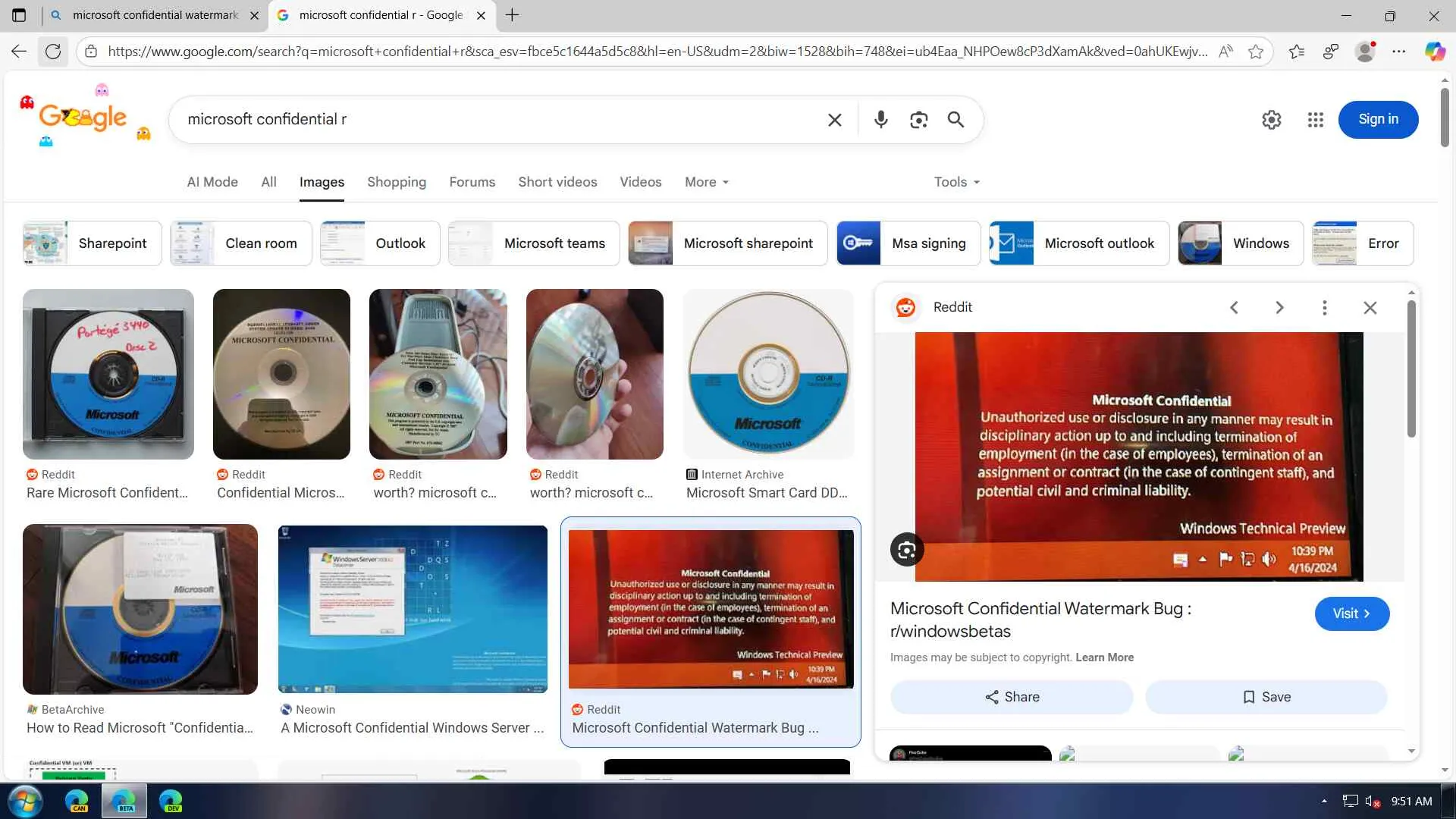Clear the search box text
This screenshot has width=1456, height=819.
(834, 120)
